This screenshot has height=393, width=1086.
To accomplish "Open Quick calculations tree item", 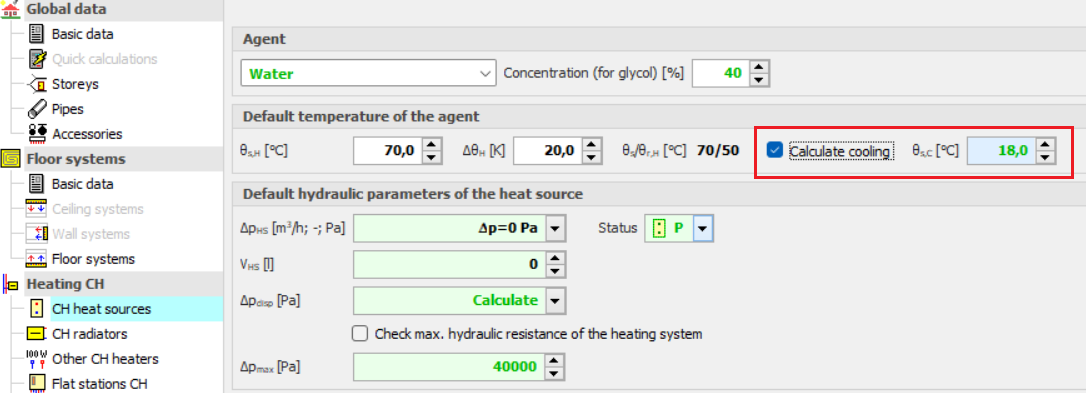I will [x=105, y=59].
